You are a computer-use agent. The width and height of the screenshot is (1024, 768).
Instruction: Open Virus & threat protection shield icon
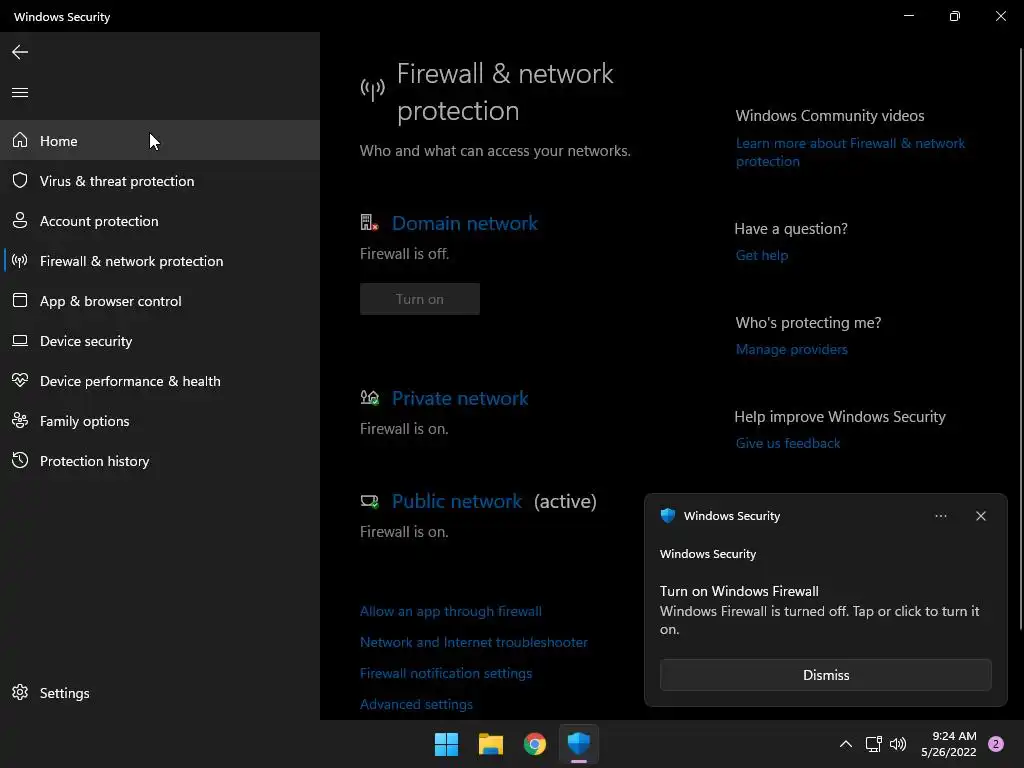[20, 181]
